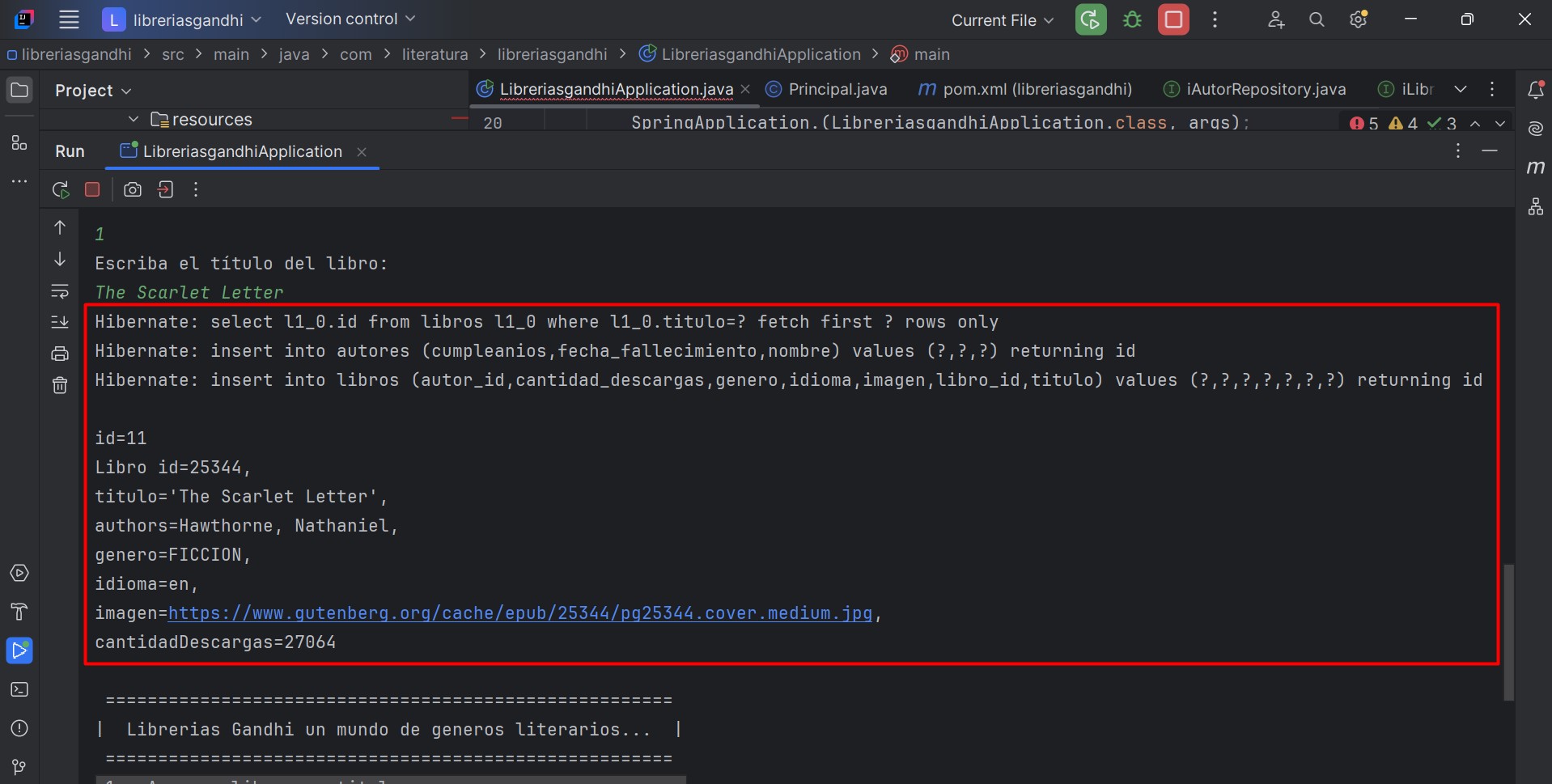Click the console line 'cantidadDescargas=27064'
The height and width of the screenshot is (784, 1552).
pos(215,642)
